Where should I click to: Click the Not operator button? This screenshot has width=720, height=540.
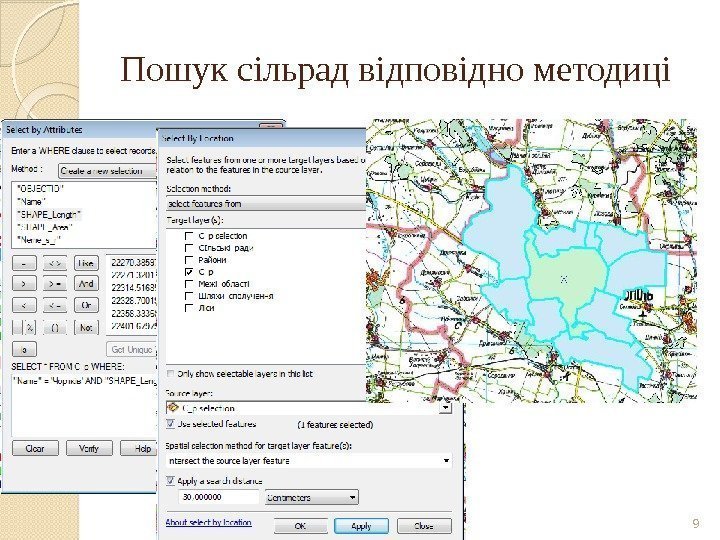tap(86, 327)
